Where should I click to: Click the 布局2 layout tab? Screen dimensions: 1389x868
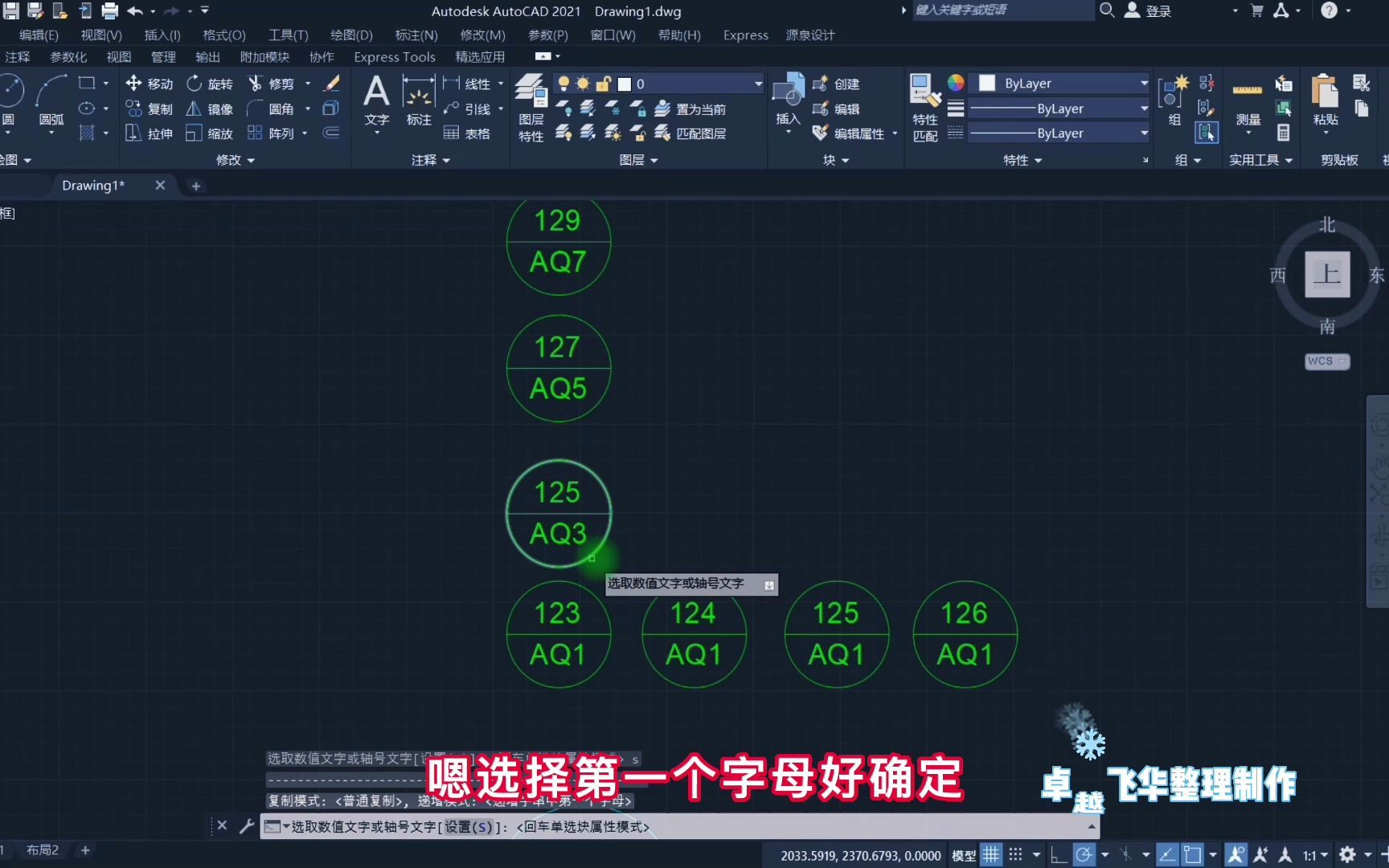[42, 850]
